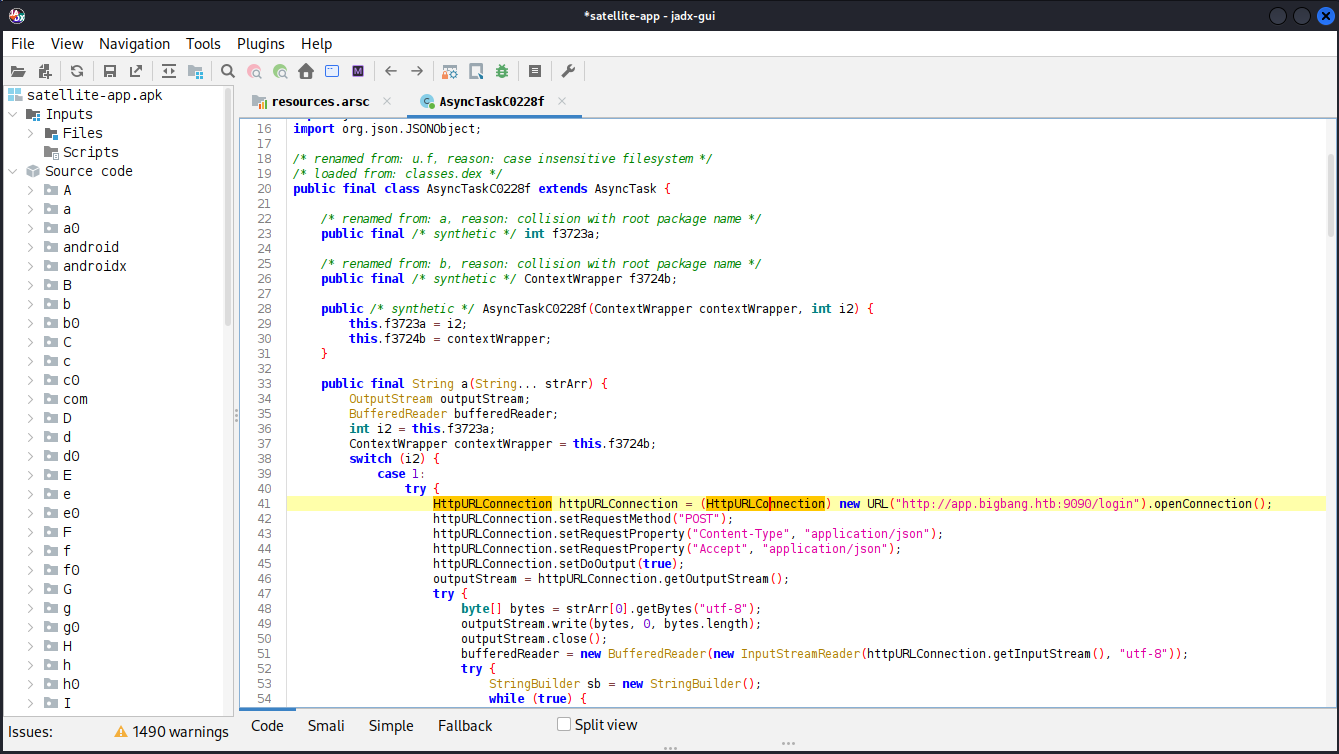
Task: Open the File menu
Action: 23,44
